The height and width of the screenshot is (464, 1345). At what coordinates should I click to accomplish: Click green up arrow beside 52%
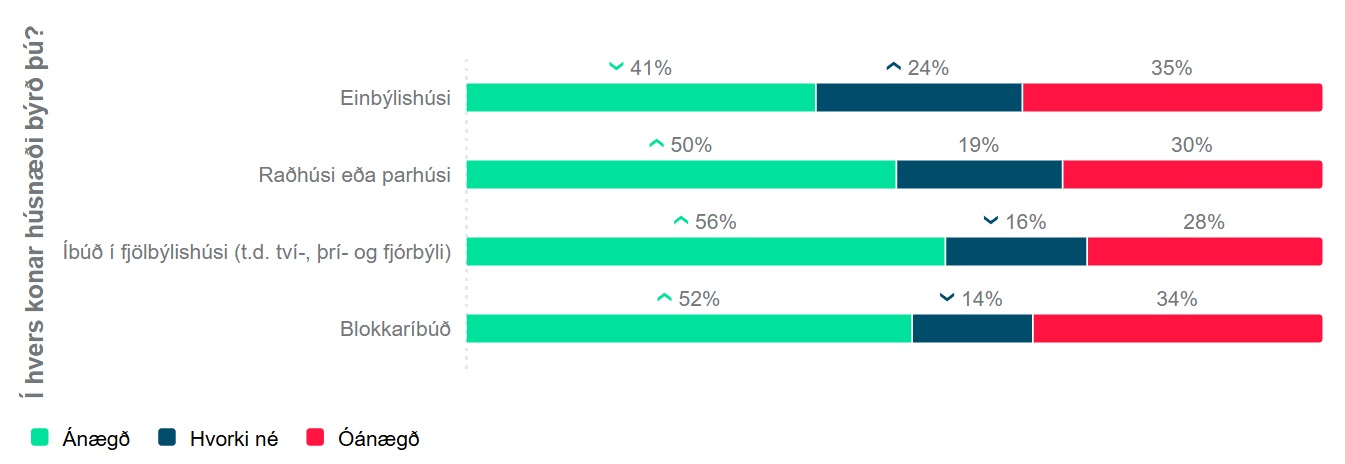tap(664, 299)
